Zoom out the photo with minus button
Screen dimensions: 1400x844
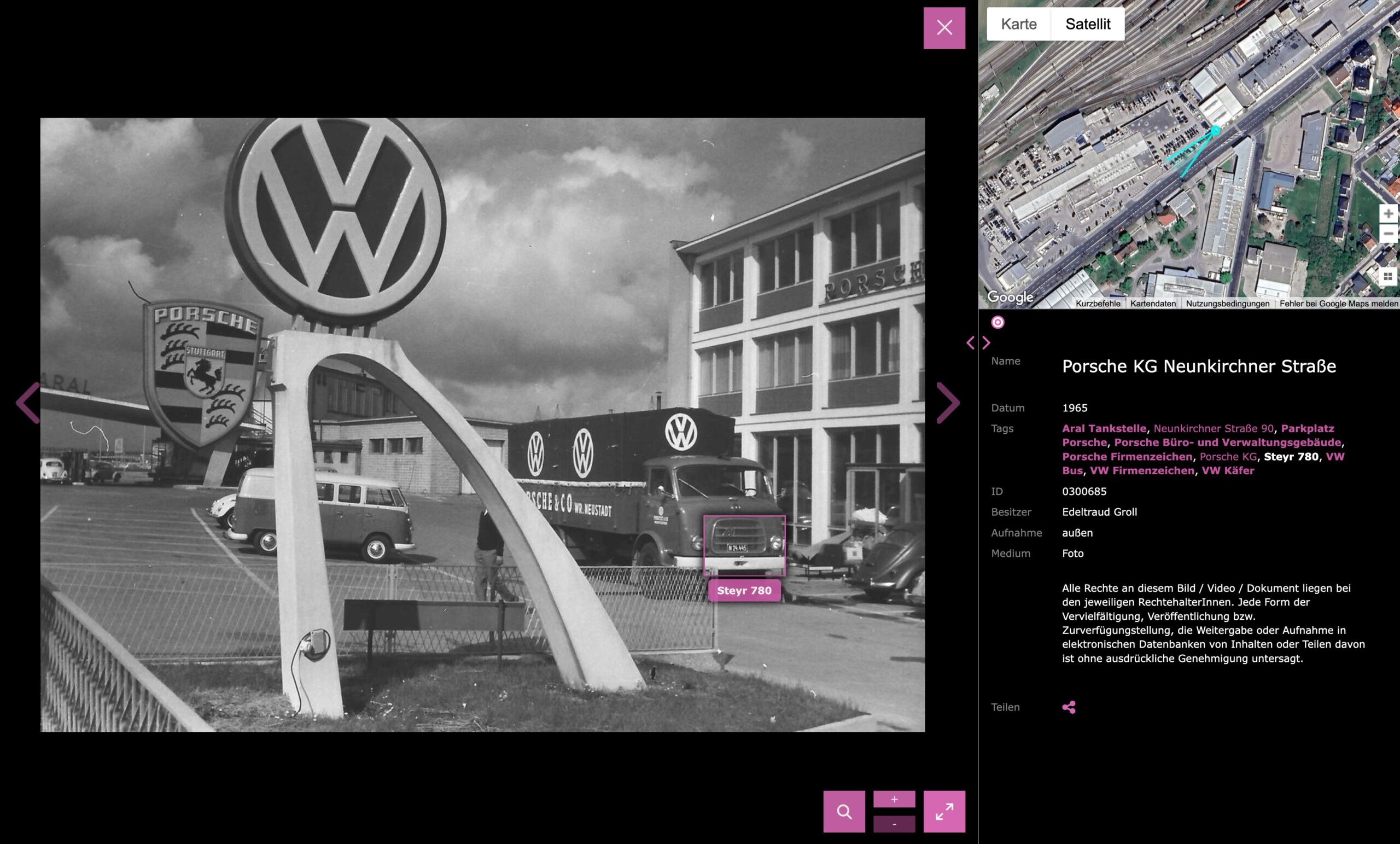coord(894,824)
